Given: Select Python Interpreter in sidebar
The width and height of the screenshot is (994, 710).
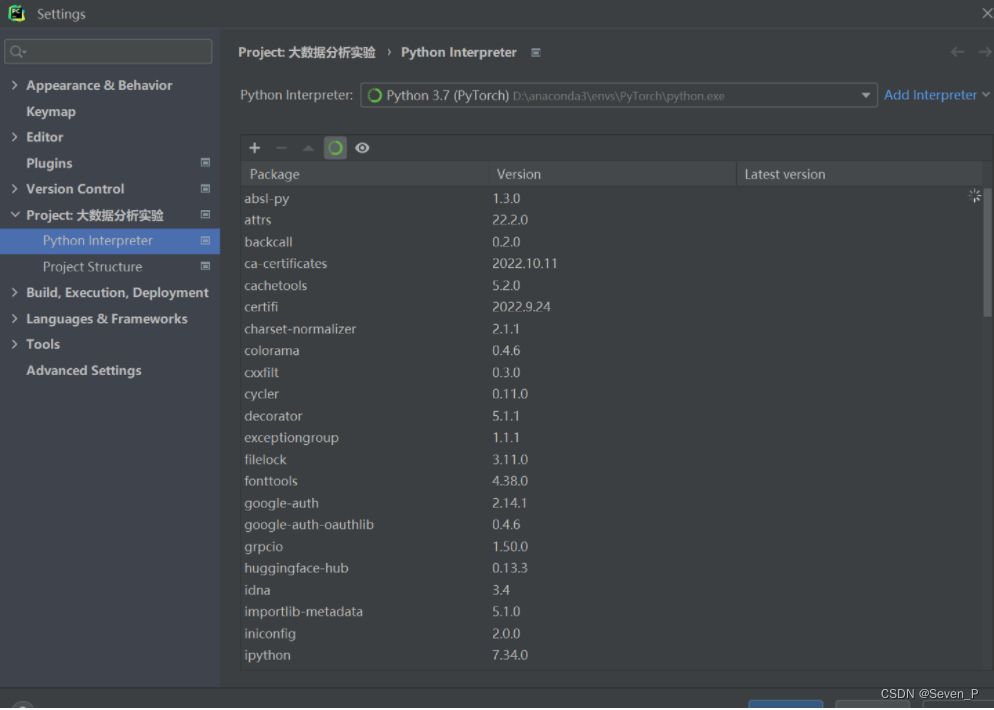Looking at the screenshot, I should coord(110,241).
